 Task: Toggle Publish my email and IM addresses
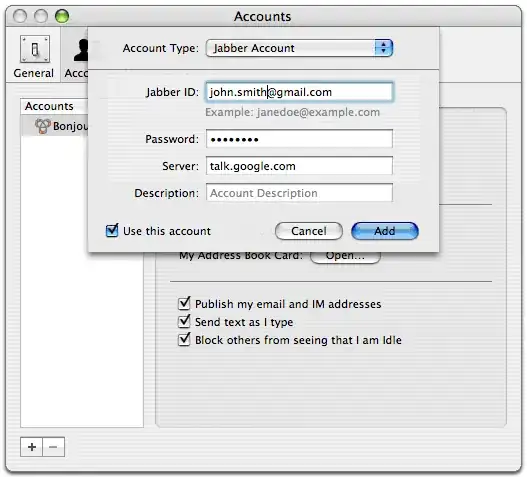[x=184, y=304]
